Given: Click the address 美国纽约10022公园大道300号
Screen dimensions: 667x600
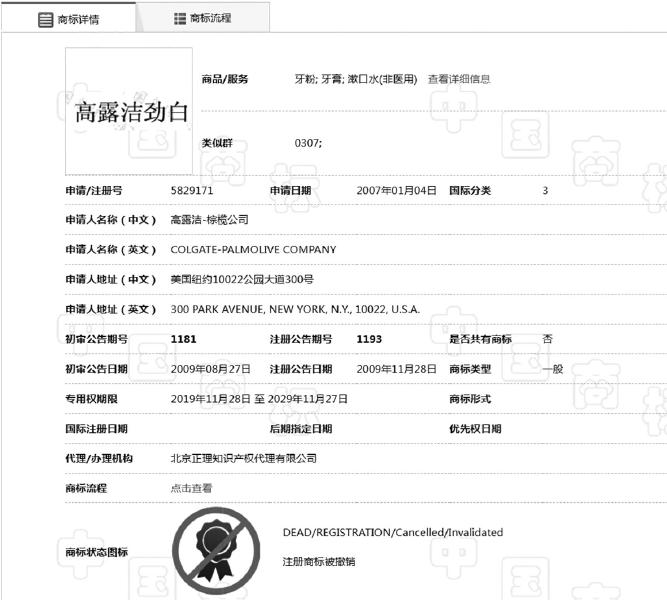Looking at the screenshot, I should (x=242, y=279).
